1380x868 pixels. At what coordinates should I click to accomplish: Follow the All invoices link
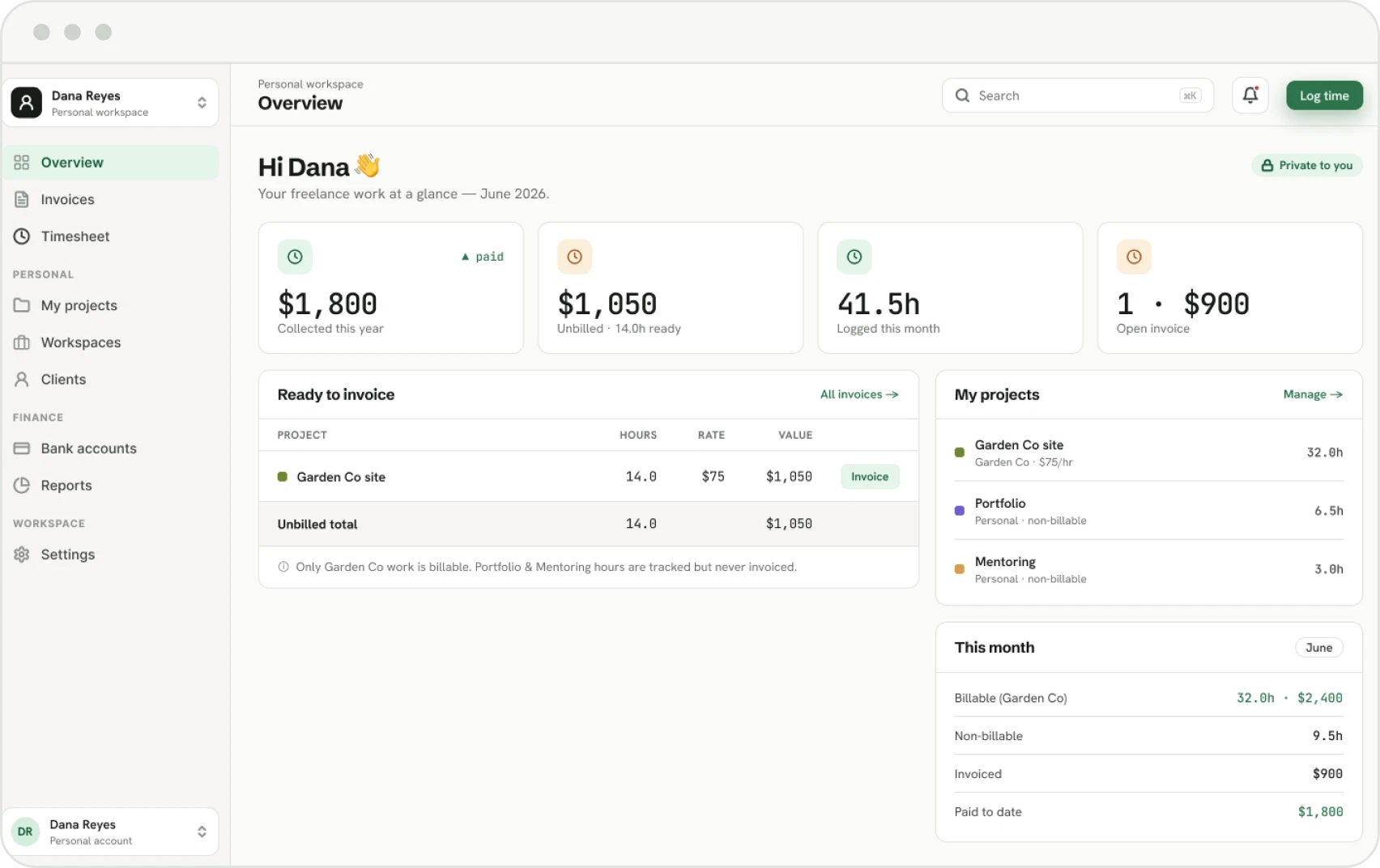pos(859,394)
